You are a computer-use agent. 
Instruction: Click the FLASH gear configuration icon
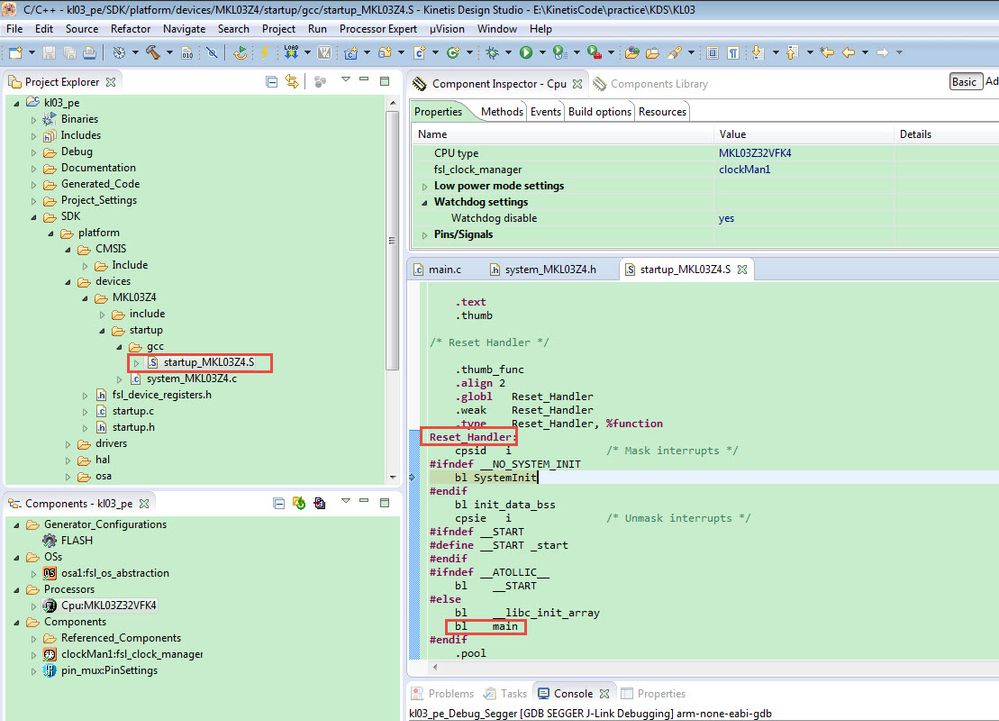pyautogui.click(x=50, y=540)
